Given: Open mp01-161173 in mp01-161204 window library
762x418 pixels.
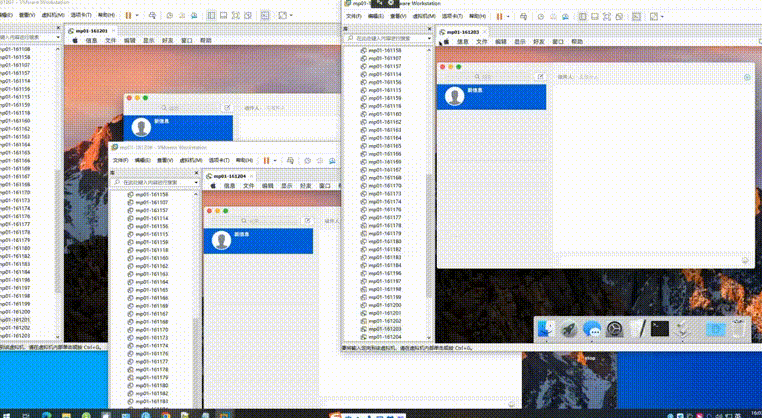Looking at the screenshot, I should [151, 337].
